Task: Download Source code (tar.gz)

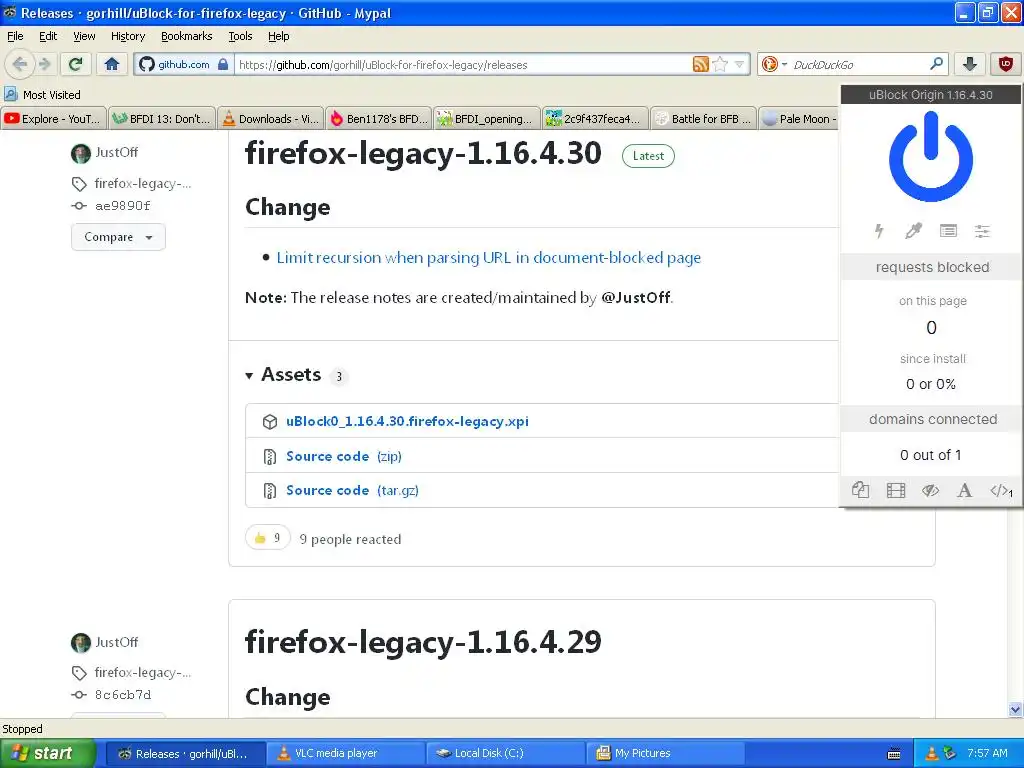Action: (x=352, y=490)
